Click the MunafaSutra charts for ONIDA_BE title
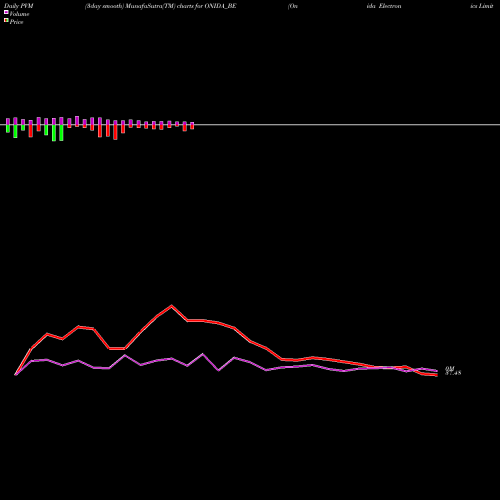This screenshot has height=500, width=500. [161, 6]
